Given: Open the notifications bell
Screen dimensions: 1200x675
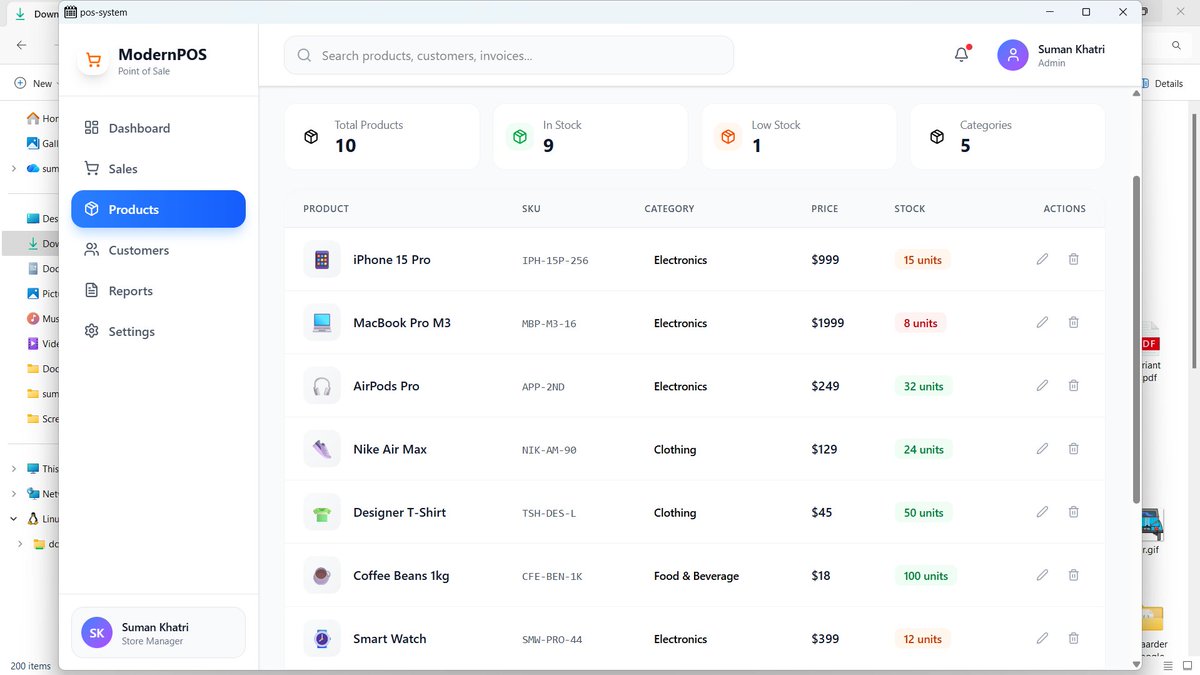Looking at the screenshot, I should [961, 55].
